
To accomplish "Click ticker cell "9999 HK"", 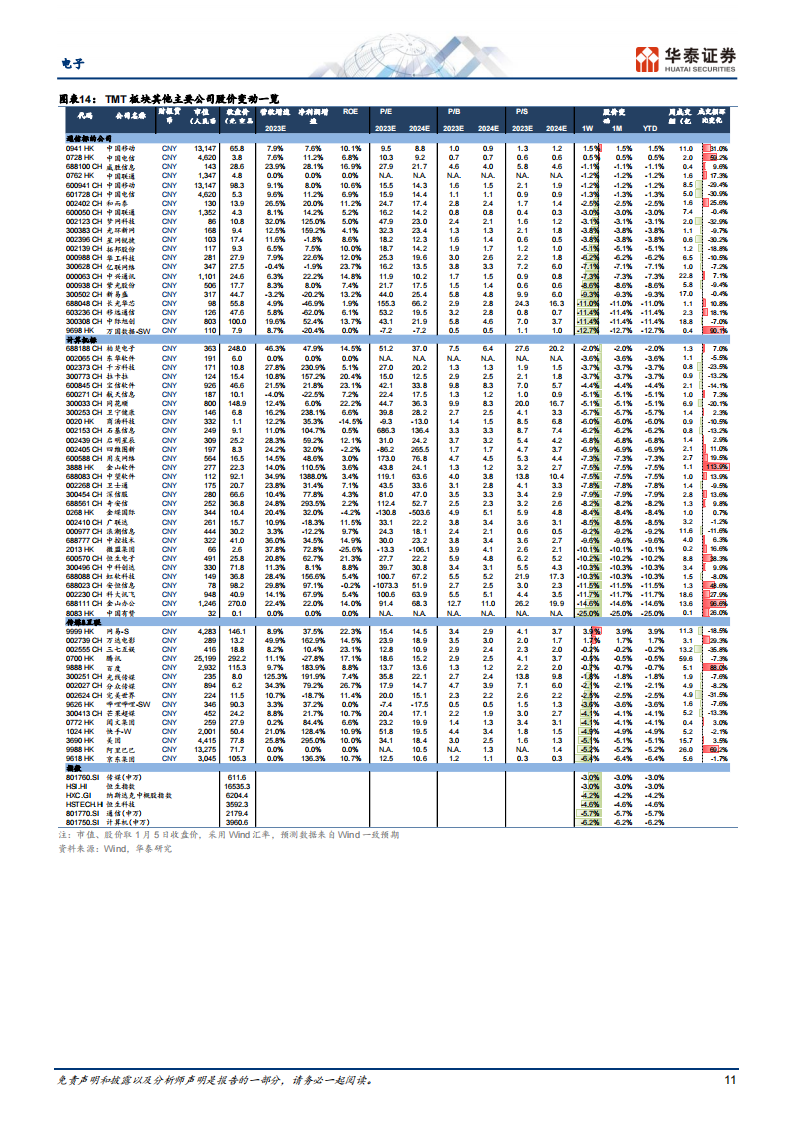I will tap(79, 632).
